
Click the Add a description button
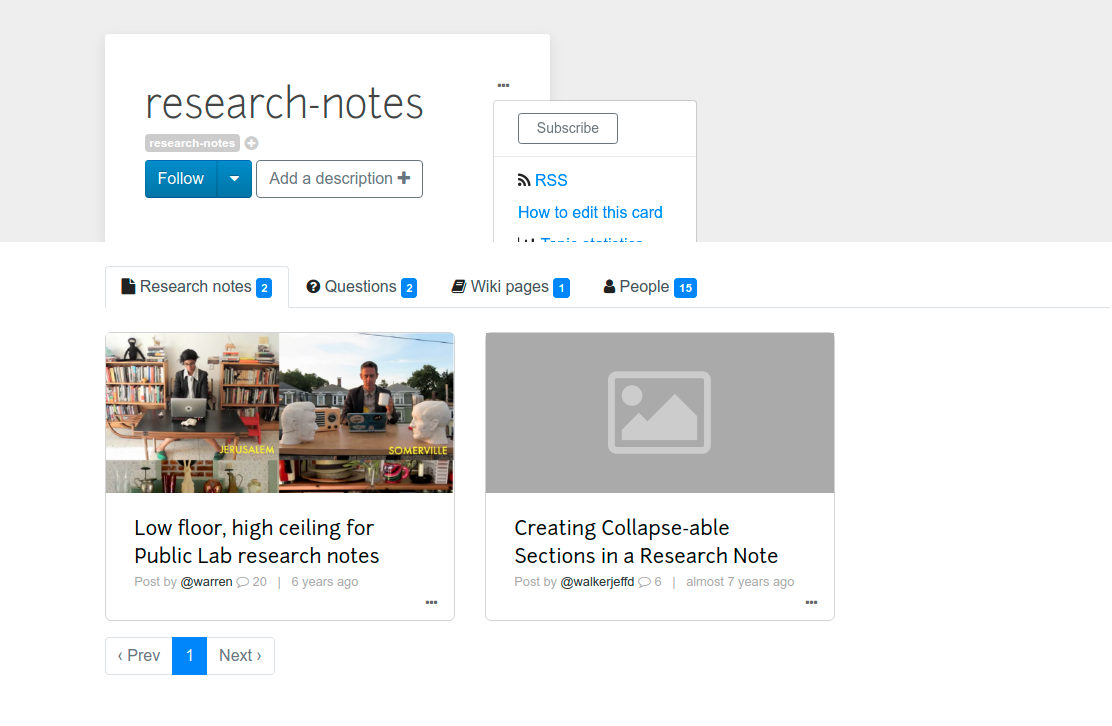point(339,178)
